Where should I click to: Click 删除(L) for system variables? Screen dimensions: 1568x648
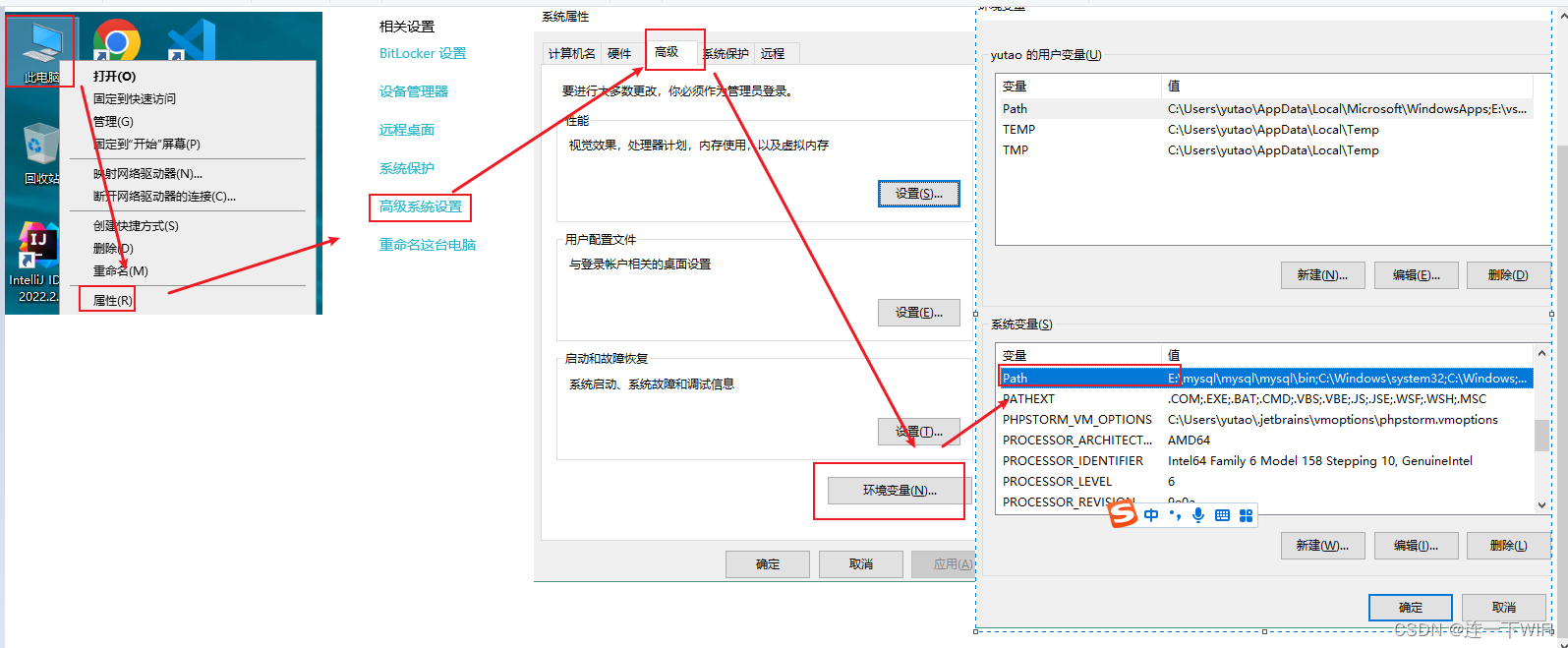click(x=1508, y=546)
